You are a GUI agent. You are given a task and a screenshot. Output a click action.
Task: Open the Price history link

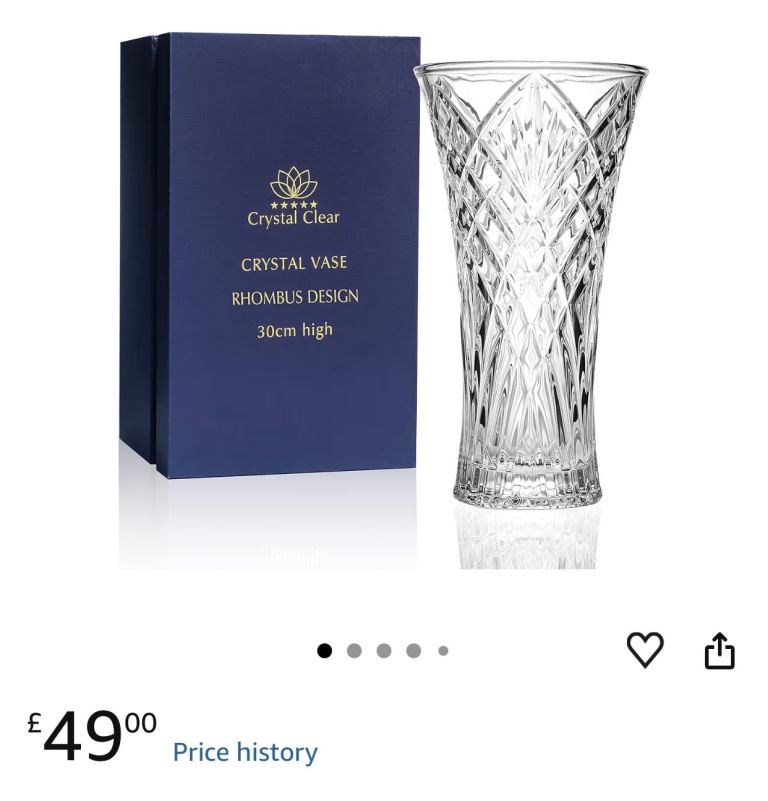pyautogui.click(x=245, y=752)
